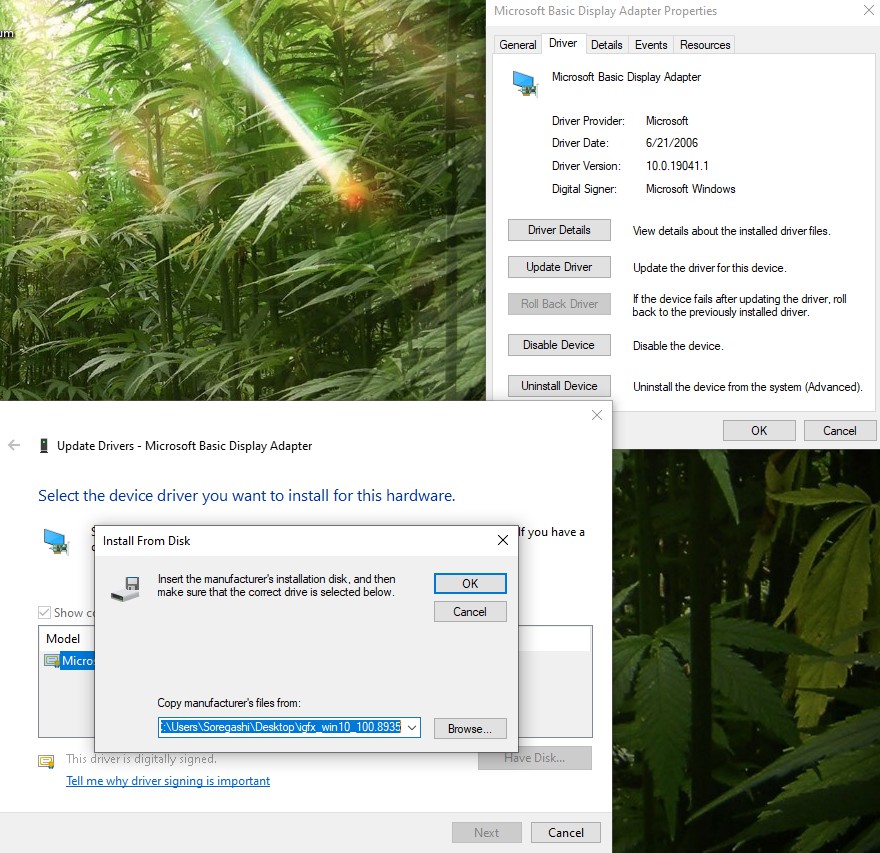Switch to the Events tab
The image size is (880, 853).
coord(651,45)
